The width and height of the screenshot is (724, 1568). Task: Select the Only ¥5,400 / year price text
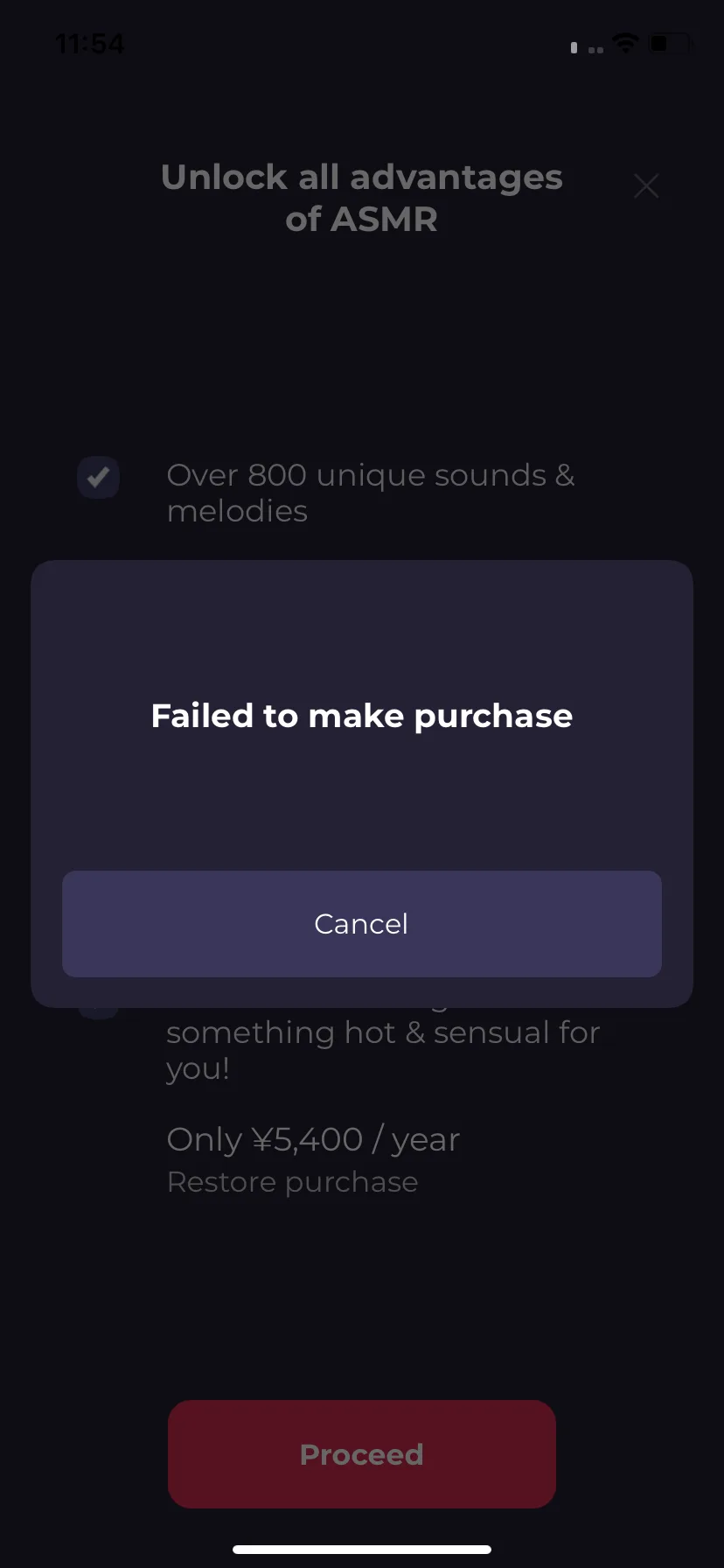pyautogui.click(x=313, y=1139)
